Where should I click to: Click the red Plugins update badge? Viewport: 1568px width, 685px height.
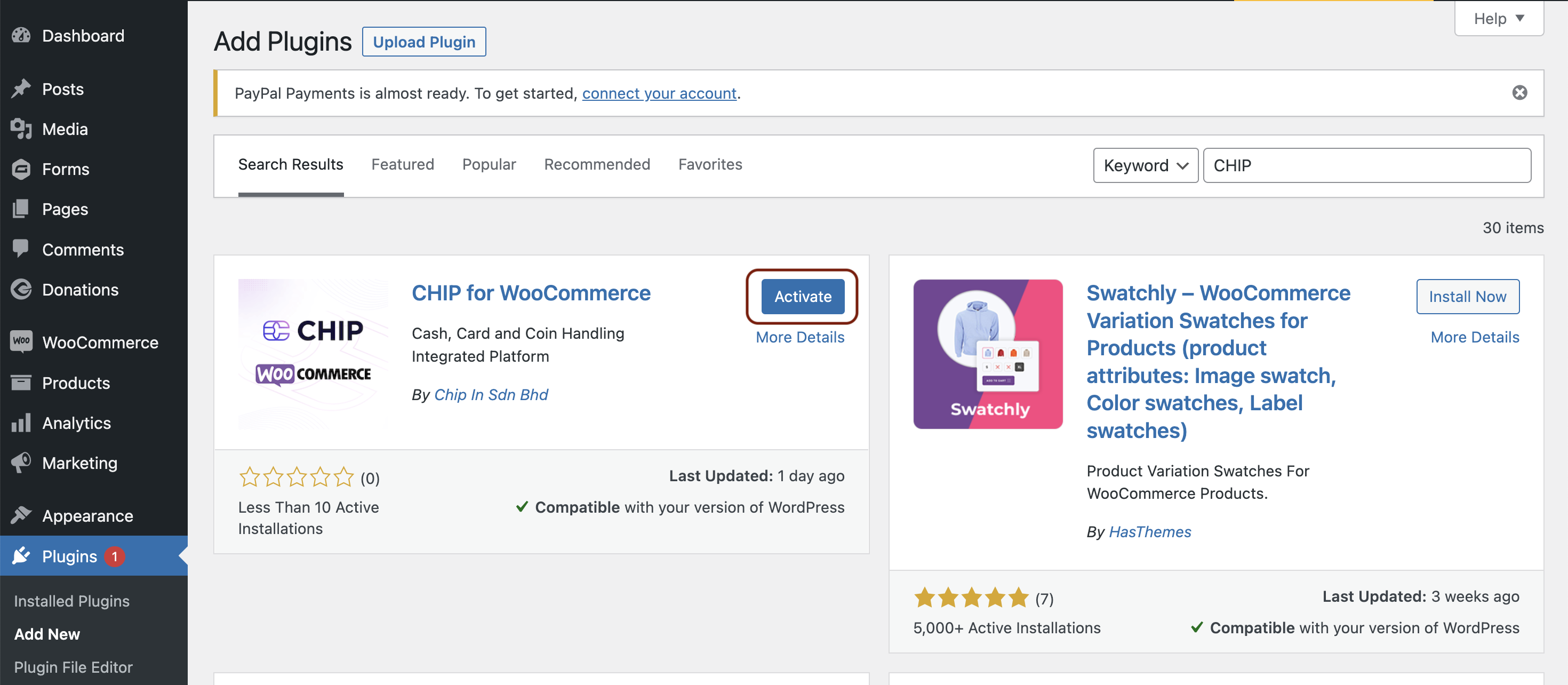coord(115,556)
